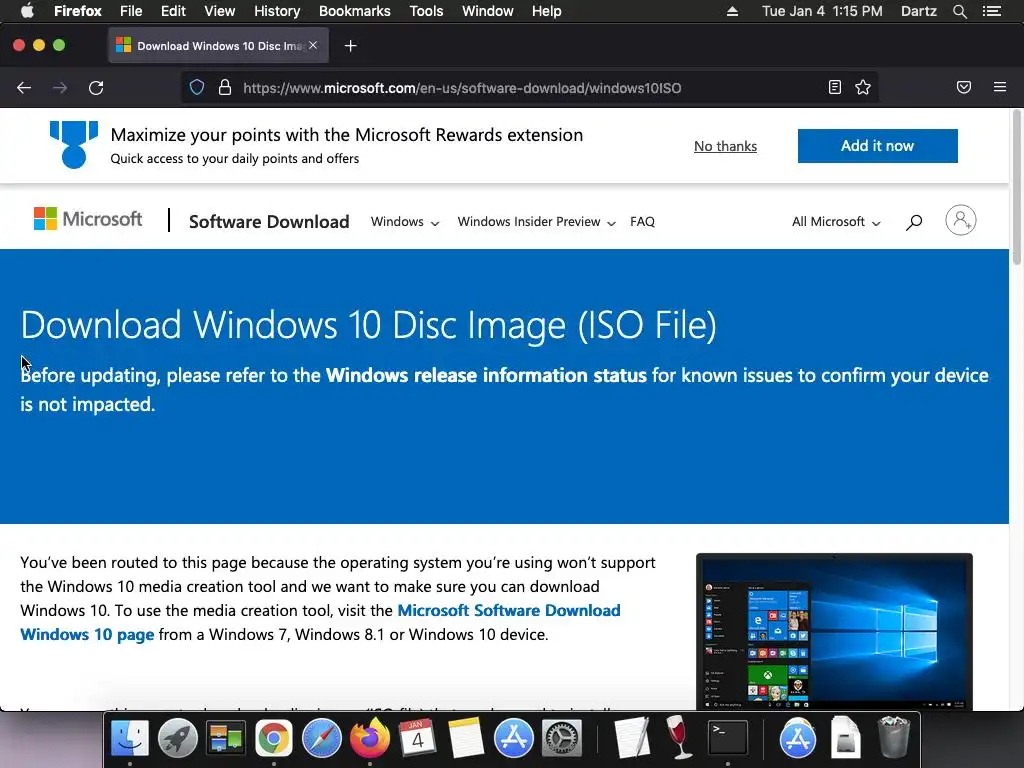The width and height of the screenshot is (1024, 768).
Task: Open the Control Center list icon in menu bar
Action: tap(992, 11)
